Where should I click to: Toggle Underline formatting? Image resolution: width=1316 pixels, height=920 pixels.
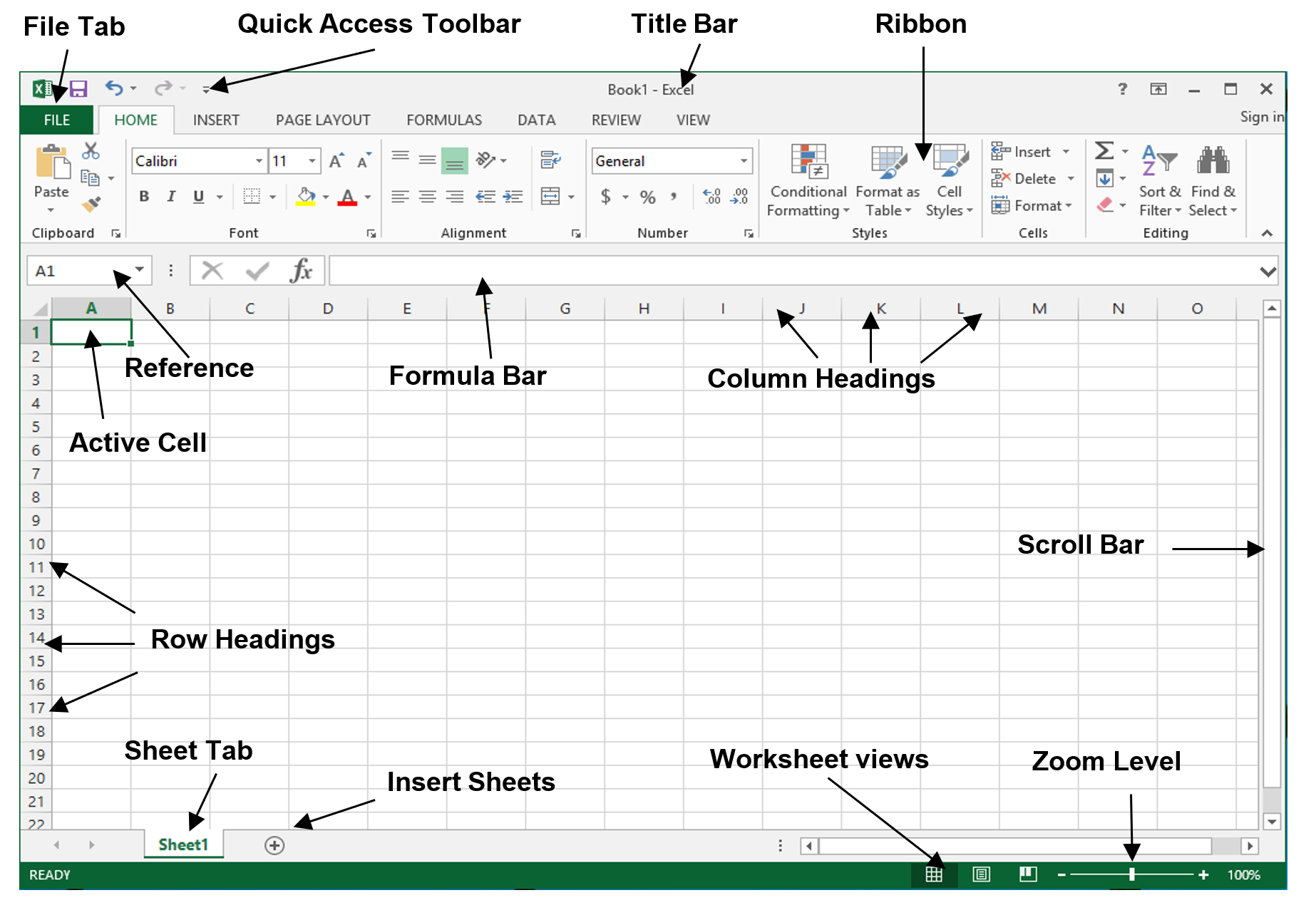(x=199, y=197)
